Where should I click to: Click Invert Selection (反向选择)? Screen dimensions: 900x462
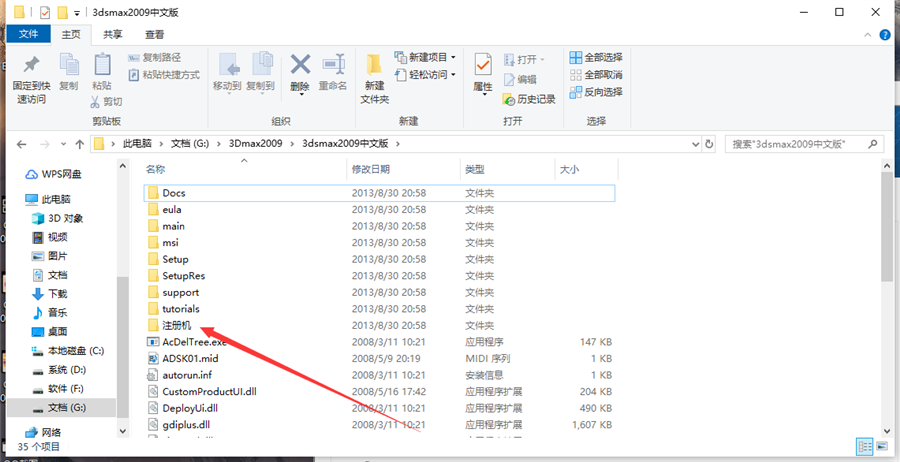(x=596, y=92)
